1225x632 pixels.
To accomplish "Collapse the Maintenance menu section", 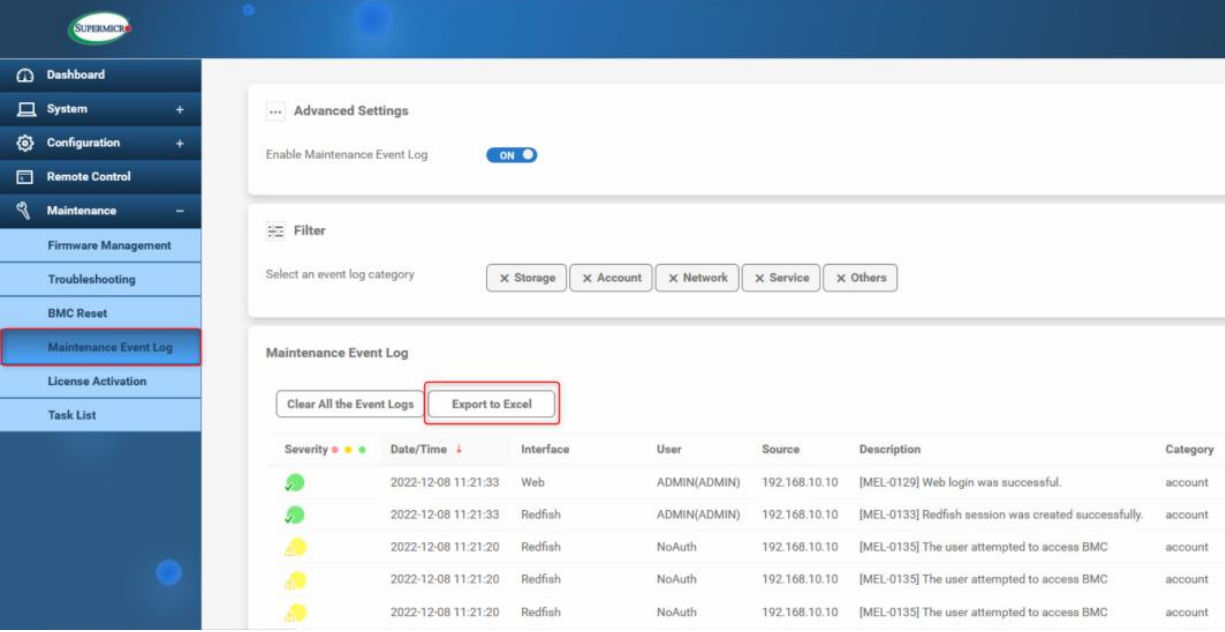I will (178, 212).
